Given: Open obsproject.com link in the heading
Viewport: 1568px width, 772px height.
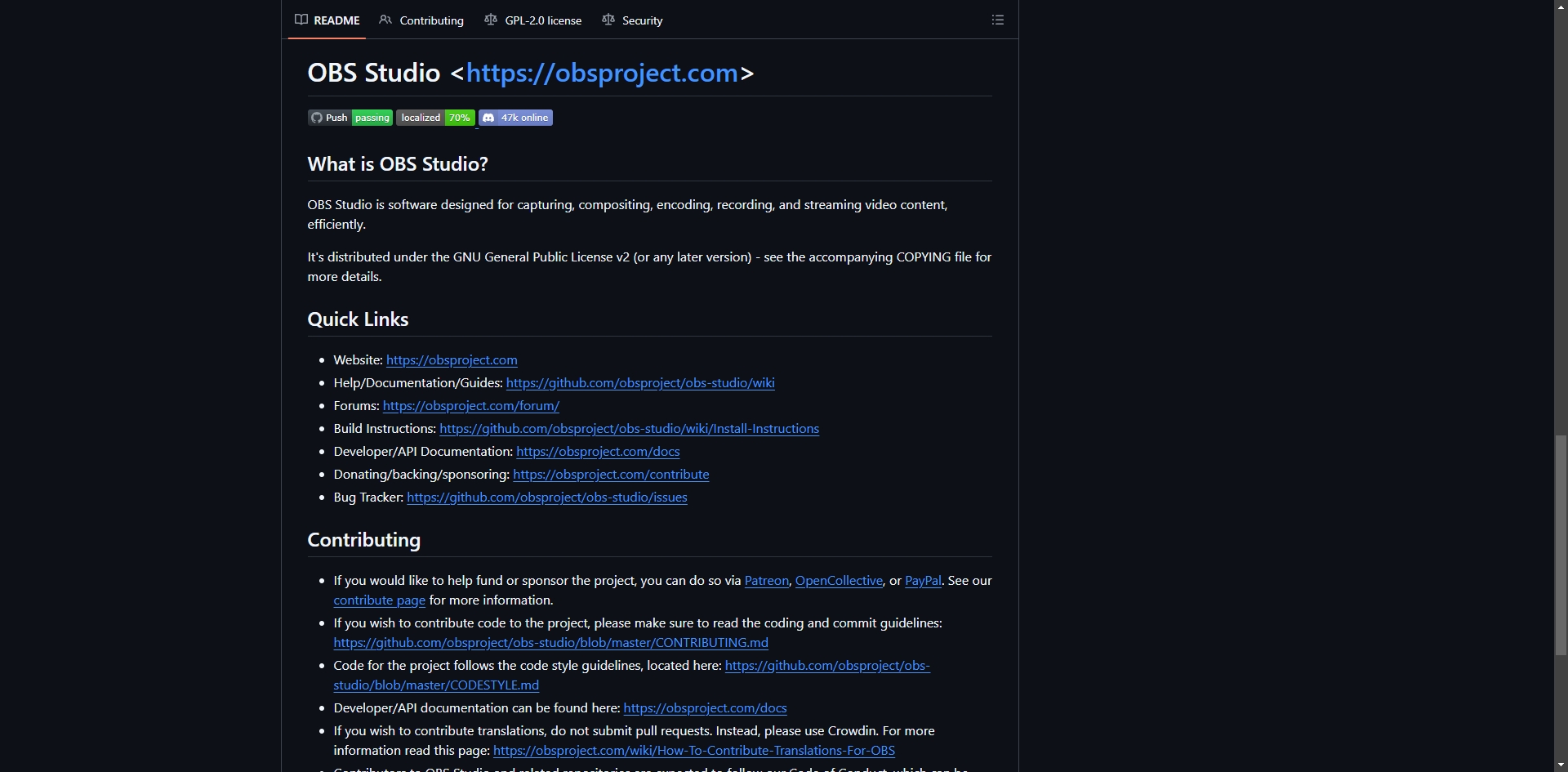Looking at the screenshot, I should coord(602,73).
